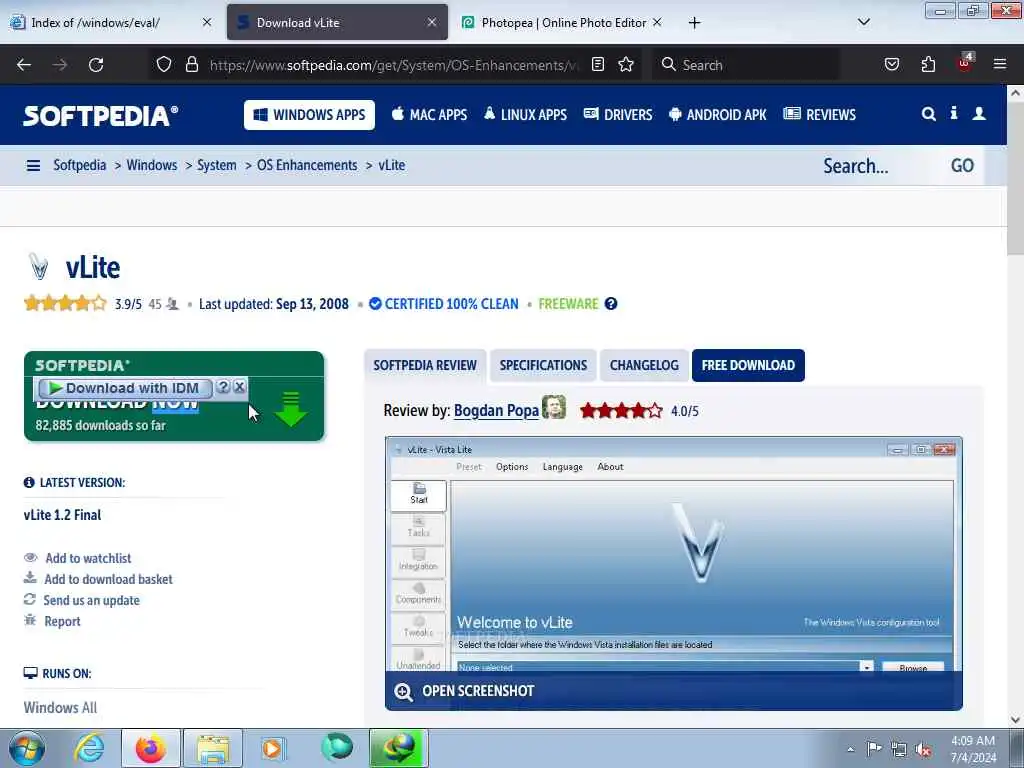1024x768 pixels.
Task: Open the Pocket save icon
Action: [891, 64]
